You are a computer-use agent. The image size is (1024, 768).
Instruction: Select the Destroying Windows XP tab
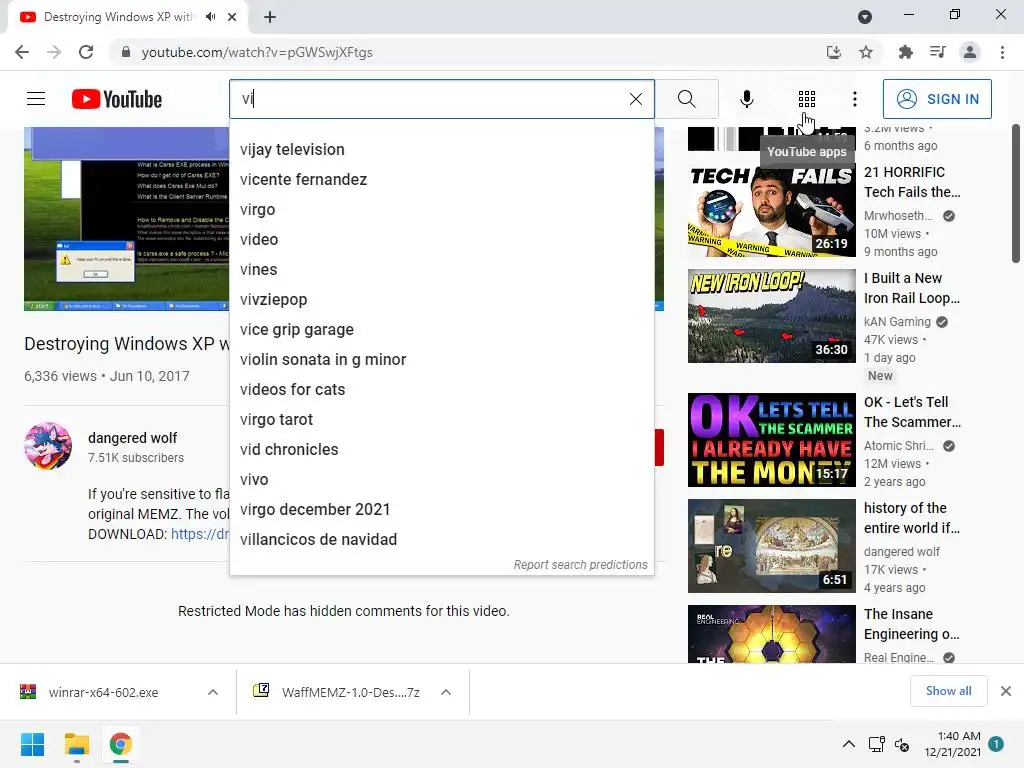pos(118,17)
